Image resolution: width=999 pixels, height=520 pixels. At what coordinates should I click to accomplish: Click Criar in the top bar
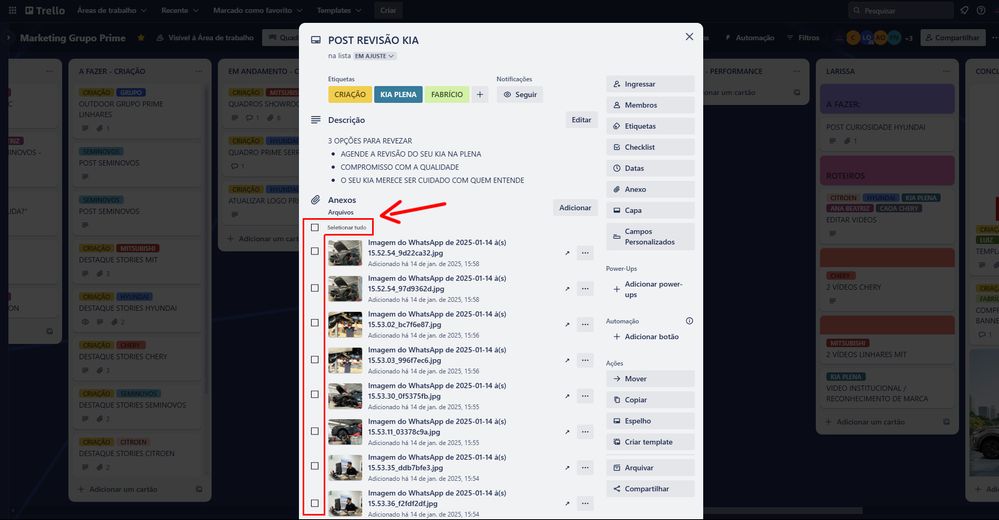388,10
